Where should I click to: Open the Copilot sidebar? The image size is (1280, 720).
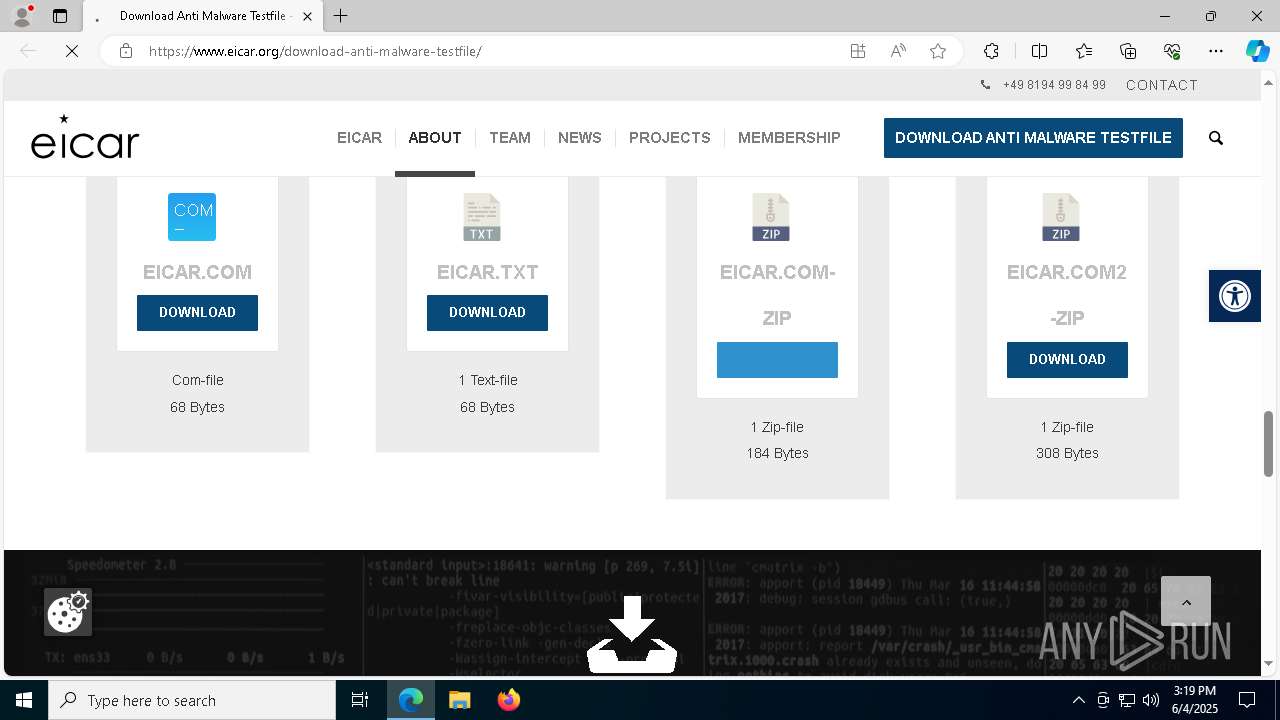[x=1257, y=51]
